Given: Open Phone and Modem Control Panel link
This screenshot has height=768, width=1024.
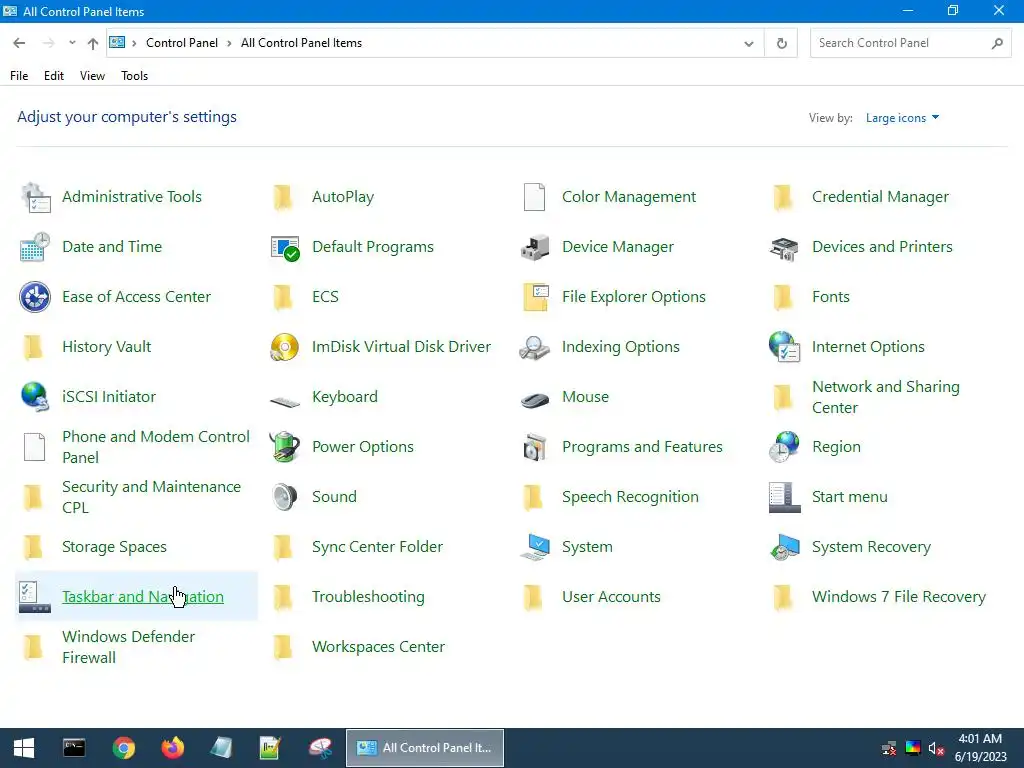Looking at the screenshot, I should [x=155, y=447].
